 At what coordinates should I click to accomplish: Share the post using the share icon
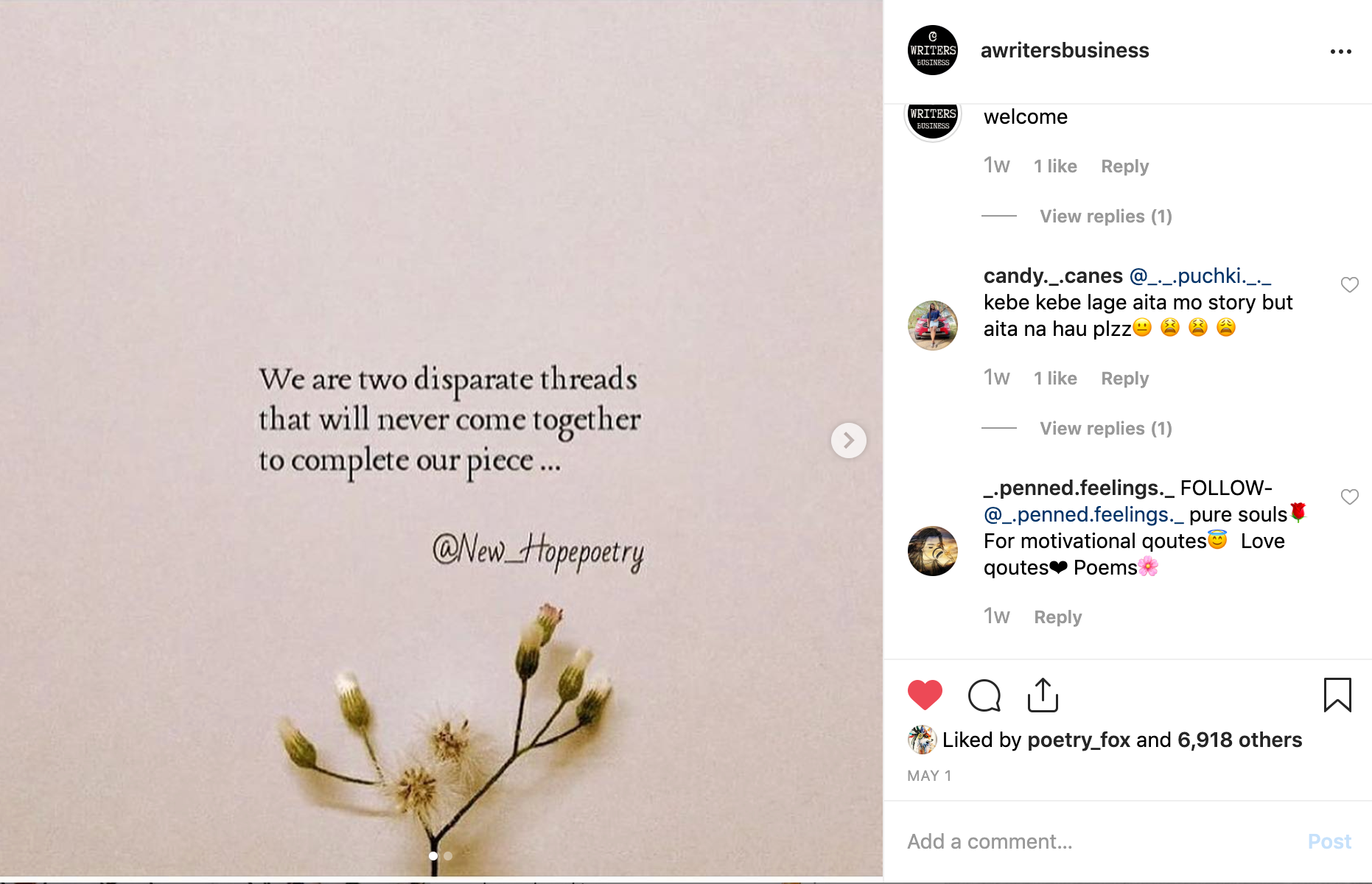(1043, 695)
